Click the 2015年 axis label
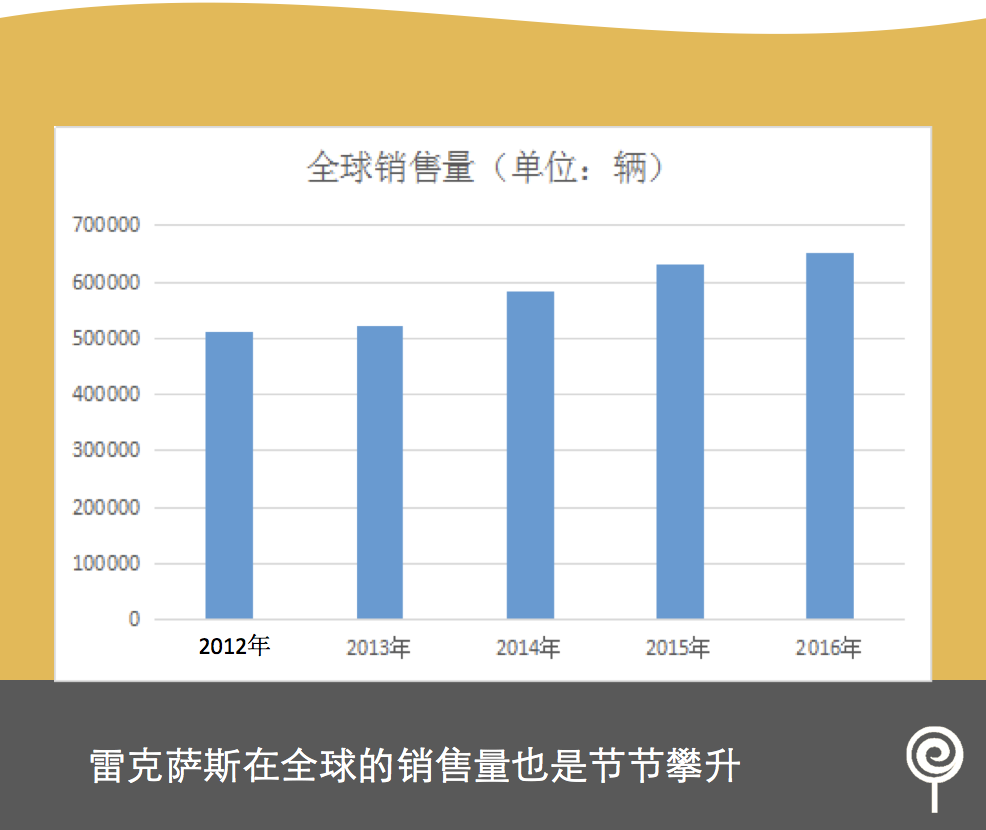This screenshot has width=986, height=830. (678, 648)
